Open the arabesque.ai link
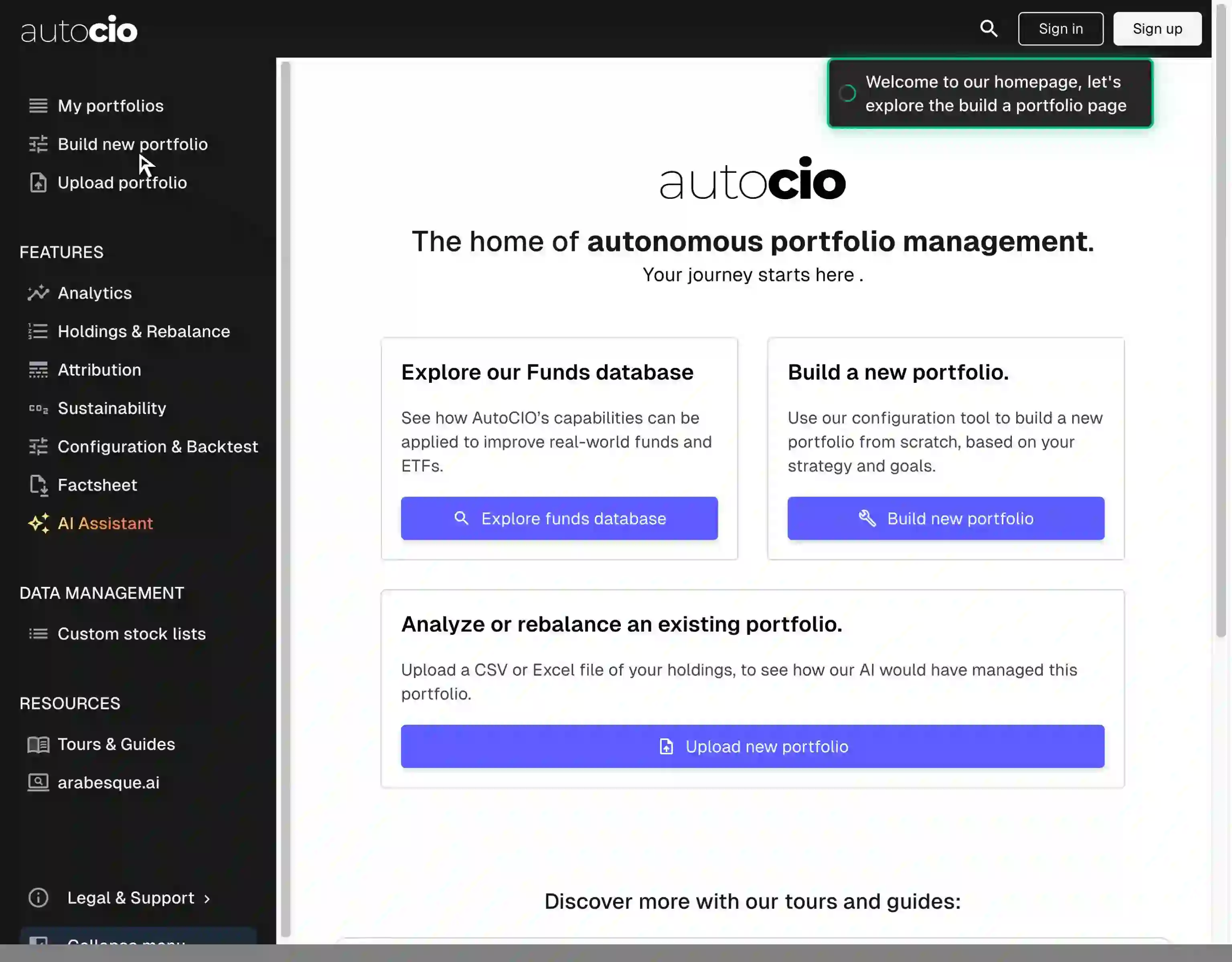This screenshot has height=962, width=1232. (x=108, y=783)
